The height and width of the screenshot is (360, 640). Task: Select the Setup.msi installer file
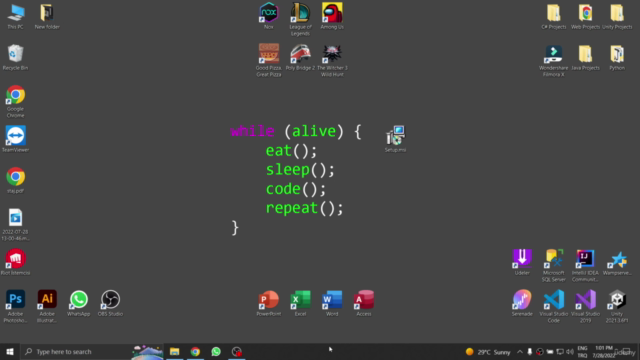(x=395, y=139)
